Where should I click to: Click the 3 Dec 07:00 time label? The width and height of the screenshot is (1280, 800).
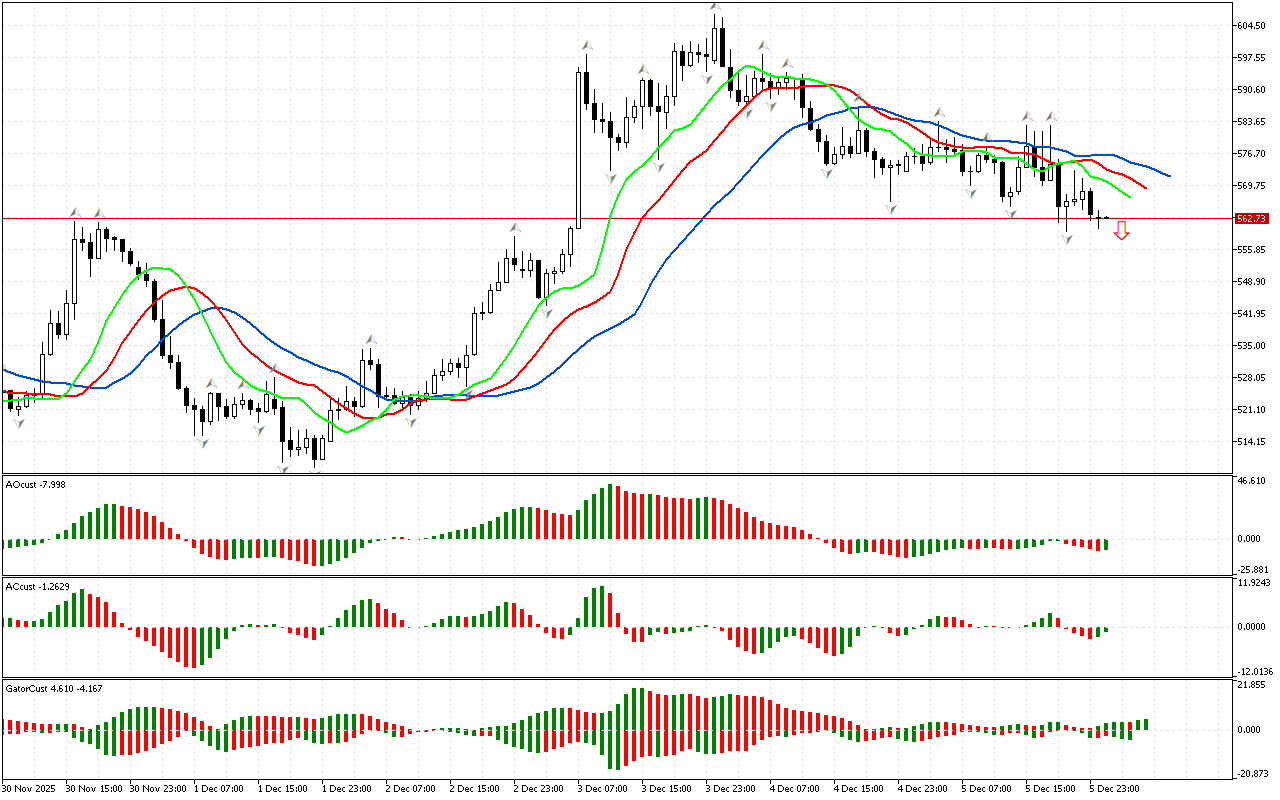[x=602, y=788]
